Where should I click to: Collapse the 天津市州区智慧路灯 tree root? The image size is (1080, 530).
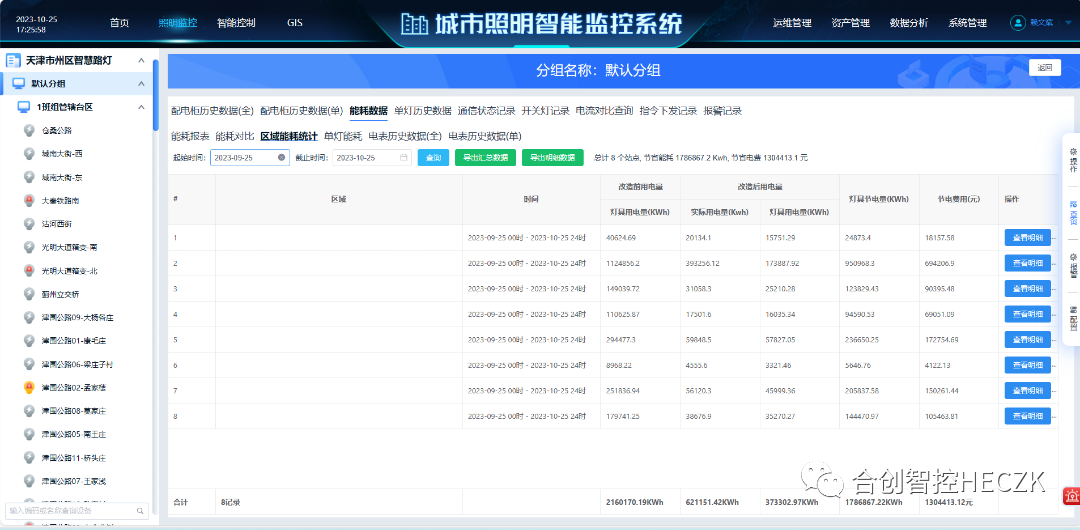(x=141, y=60)
